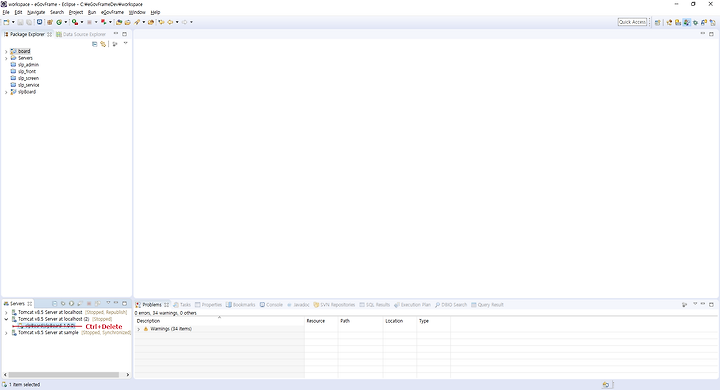This screenshot has height=390, width=720.
Task: Open the Servers view menu arrow
Action: [x=108, y=303]
